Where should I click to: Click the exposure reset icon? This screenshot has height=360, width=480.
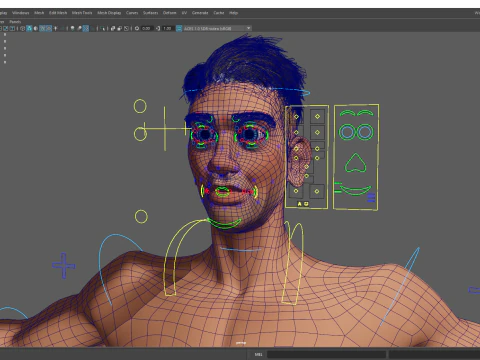pyautogui.click(x=137, y=28)
